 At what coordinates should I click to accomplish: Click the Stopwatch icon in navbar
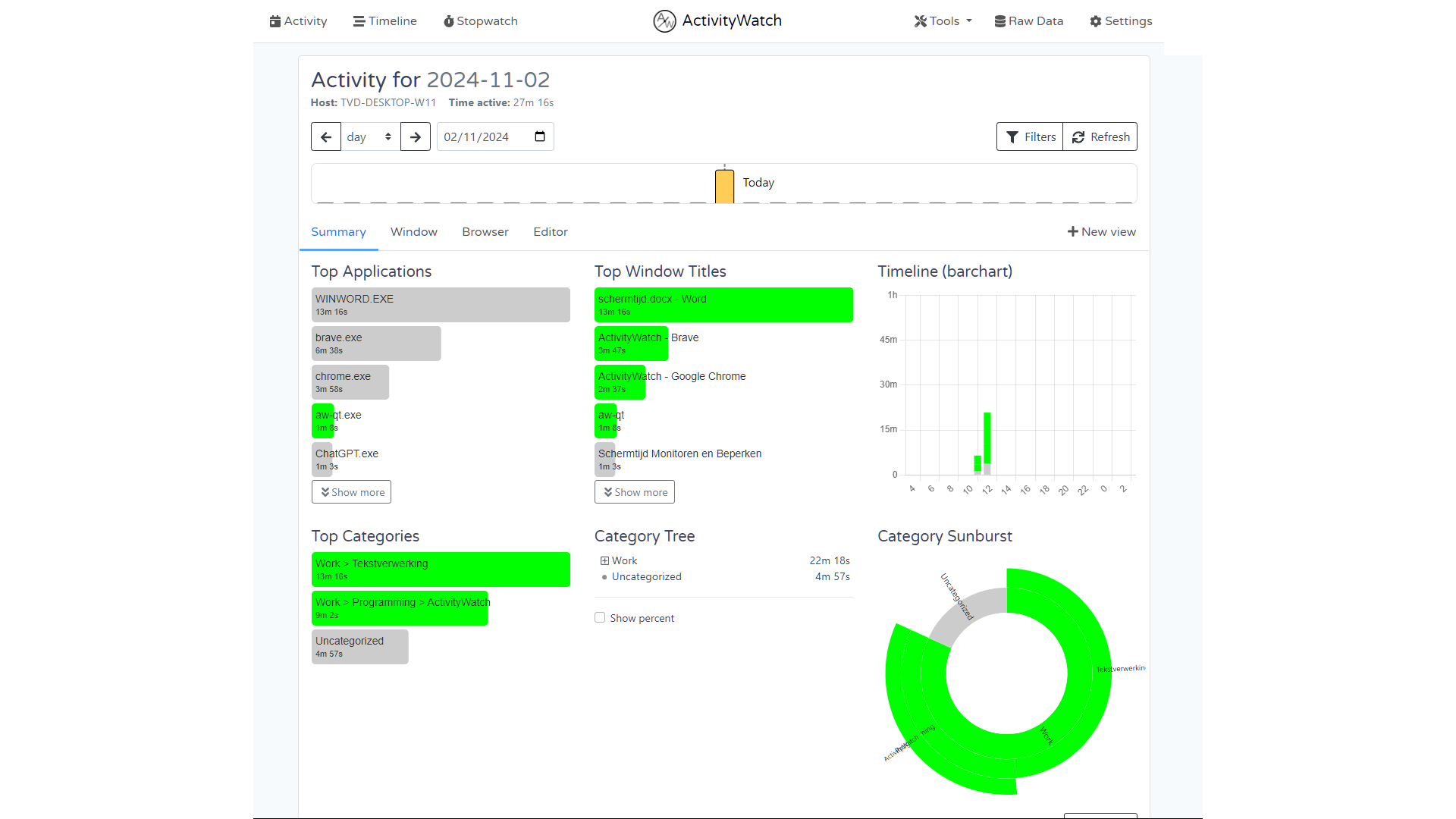click(x=448, y=21)
